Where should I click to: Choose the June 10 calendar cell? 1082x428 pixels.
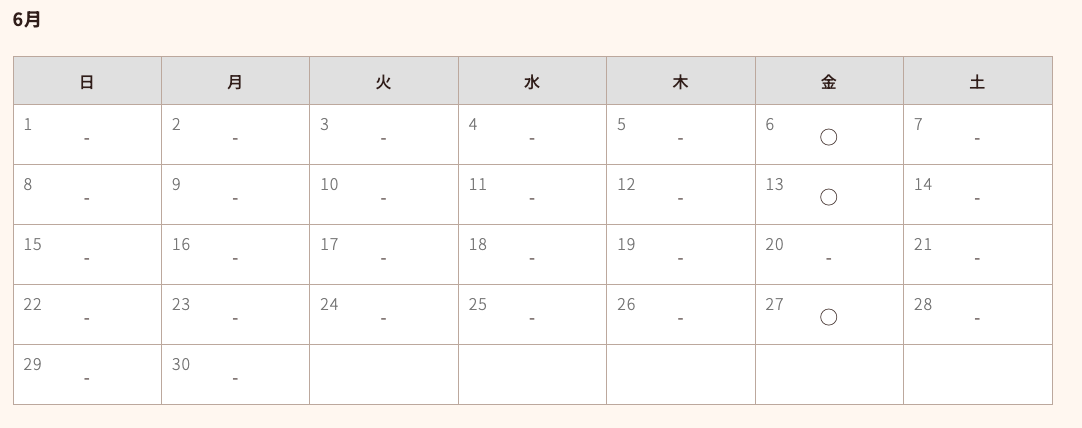coord(384,195)
